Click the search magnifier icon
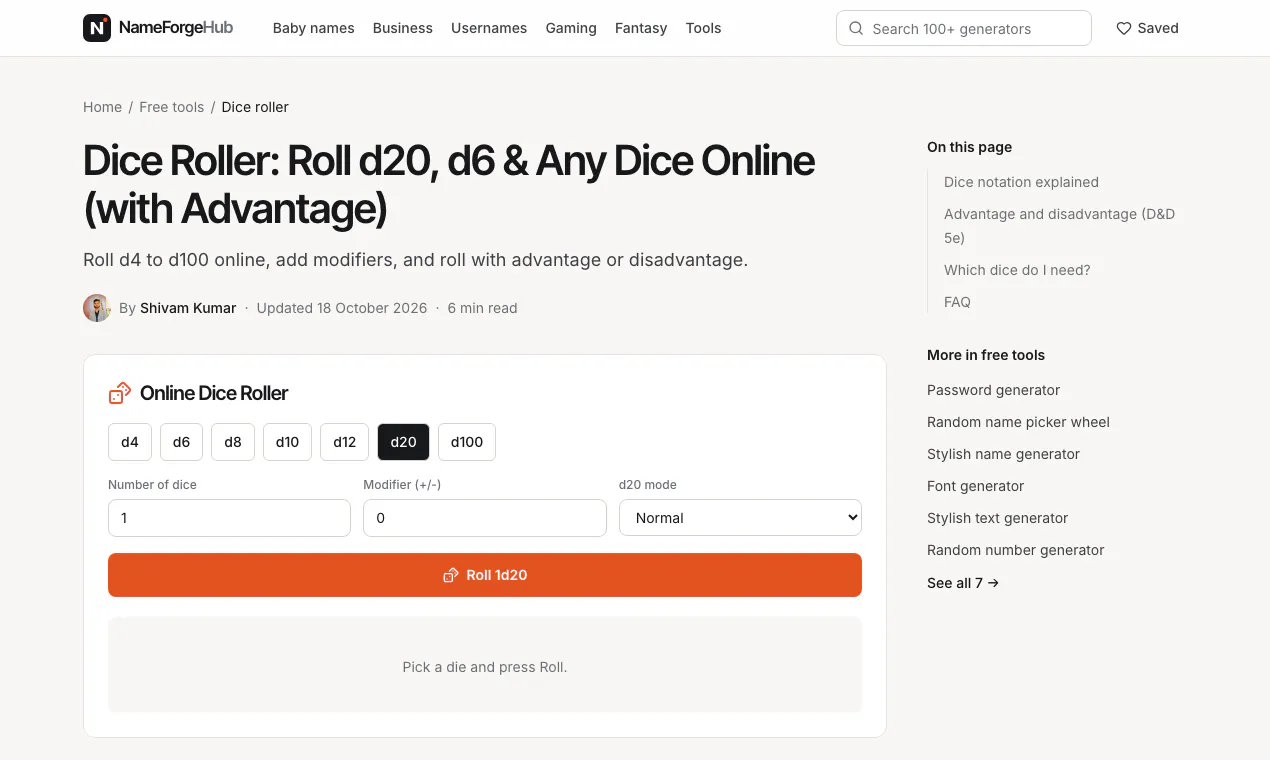This screenshot has width=1270, height=760. click(856, 28)
